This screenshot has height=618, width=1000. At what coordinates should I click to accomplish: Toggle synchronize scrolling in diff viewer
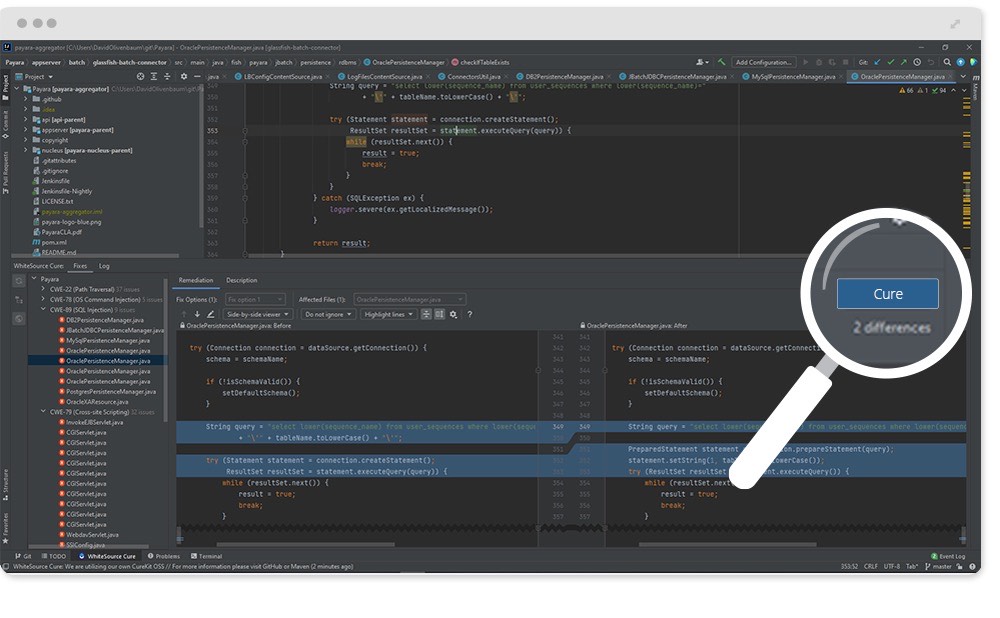pyautogui.click(x=439, y=314)
